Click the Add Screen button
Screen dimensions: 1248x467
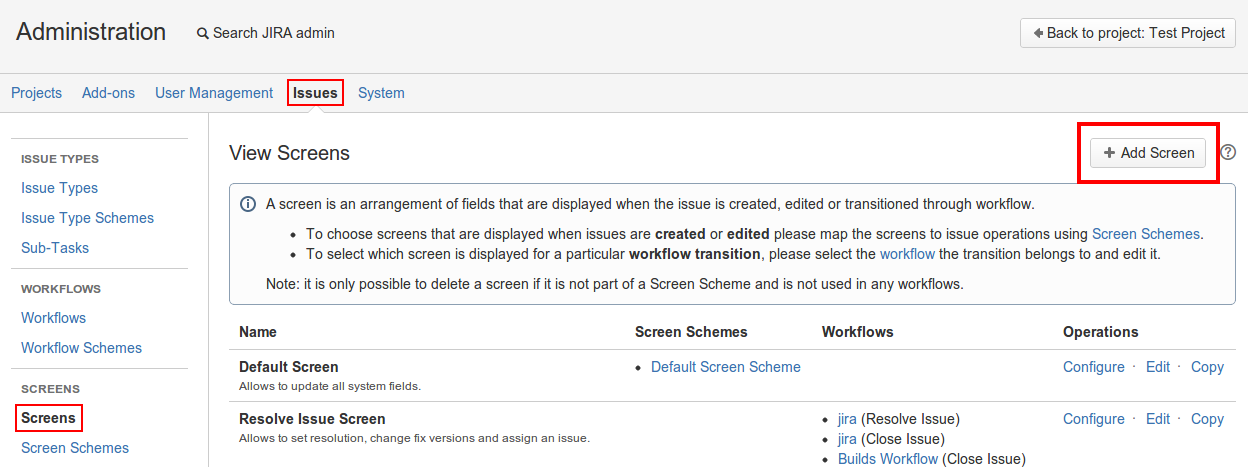[x=1148, y=153]
